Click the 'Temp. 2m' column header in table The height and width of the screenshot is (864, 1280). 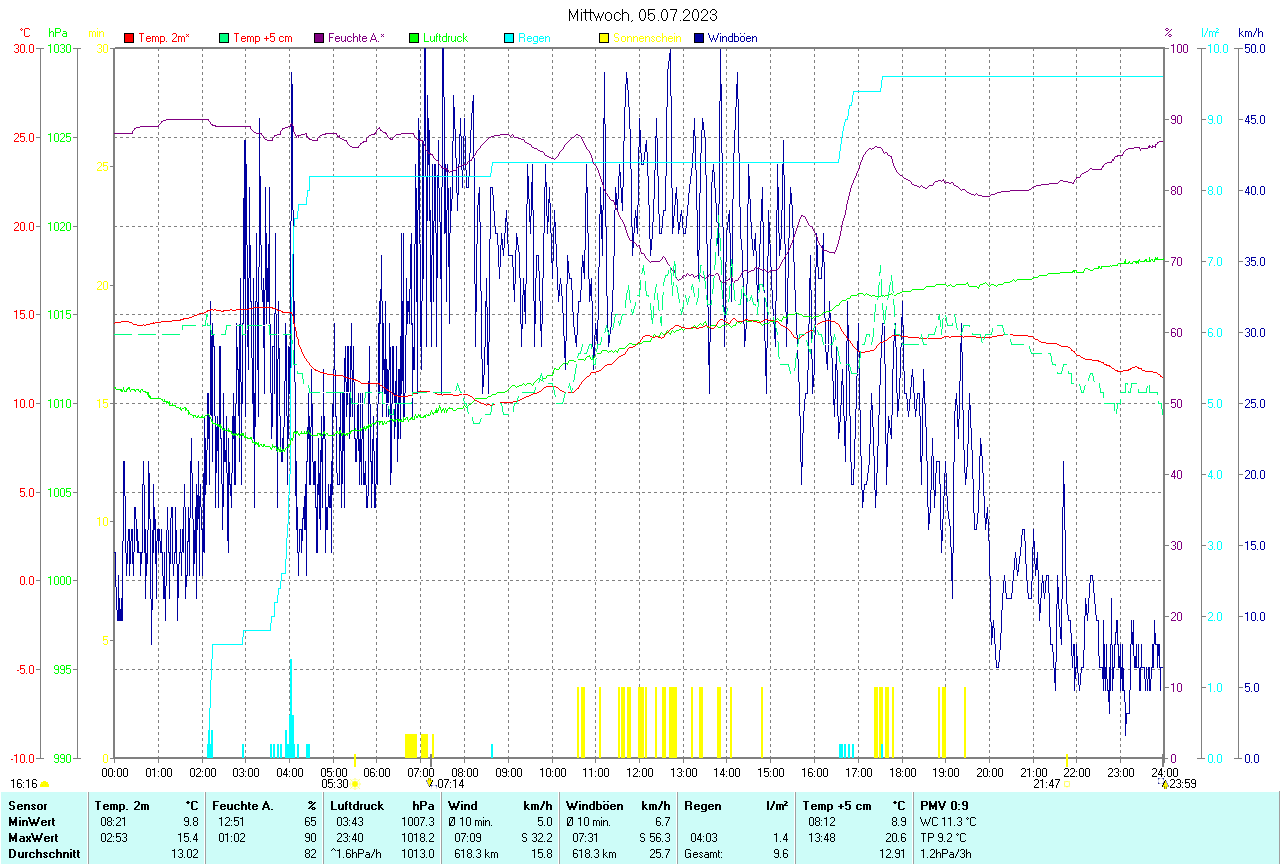coord(122,806)
